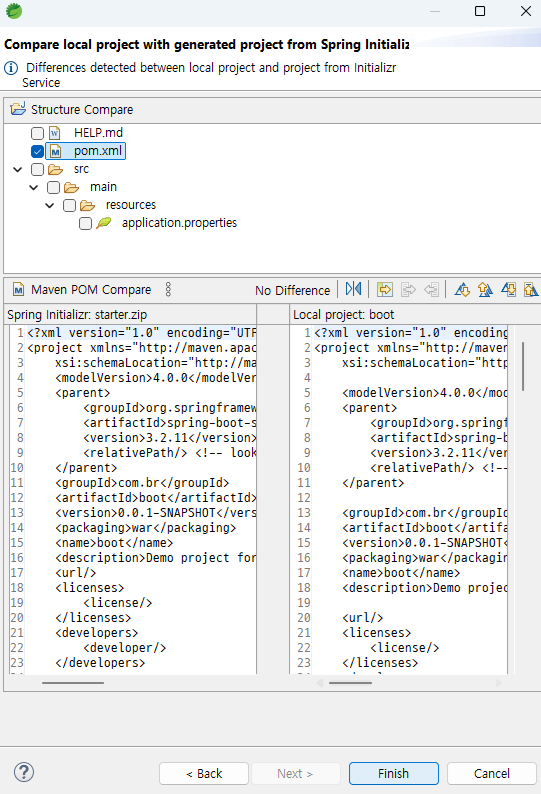Viewport: 541px width, 794px height.
Task: Tick the HELP.md checkbox
Action: (x=37, y=133)
